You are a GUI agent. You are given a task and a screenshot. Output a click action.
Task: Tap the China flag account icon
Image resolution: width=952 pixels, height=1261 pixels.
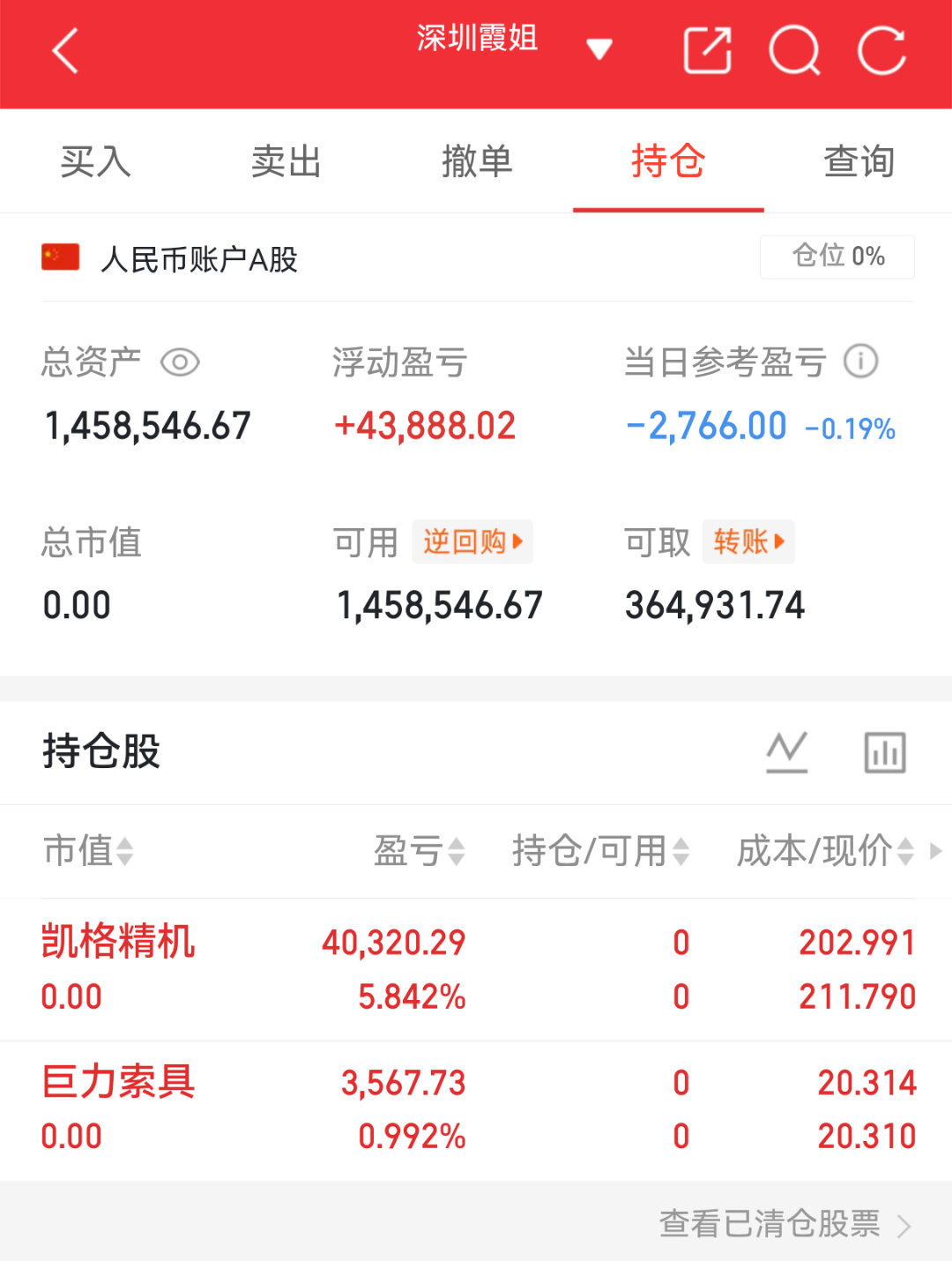[x=61, y=257]
